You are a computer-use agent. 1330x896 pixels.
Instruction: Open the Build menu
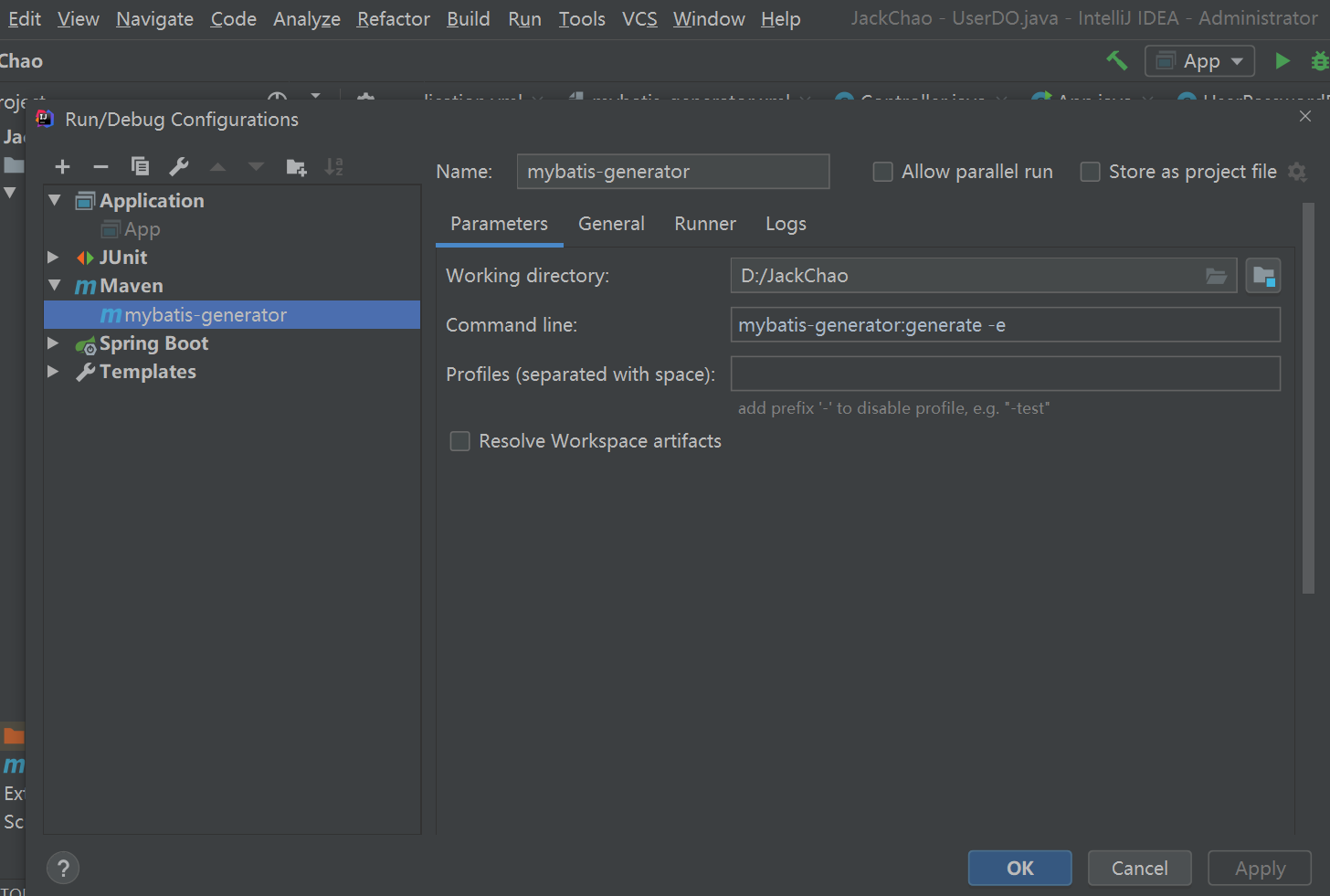(468, 18)
